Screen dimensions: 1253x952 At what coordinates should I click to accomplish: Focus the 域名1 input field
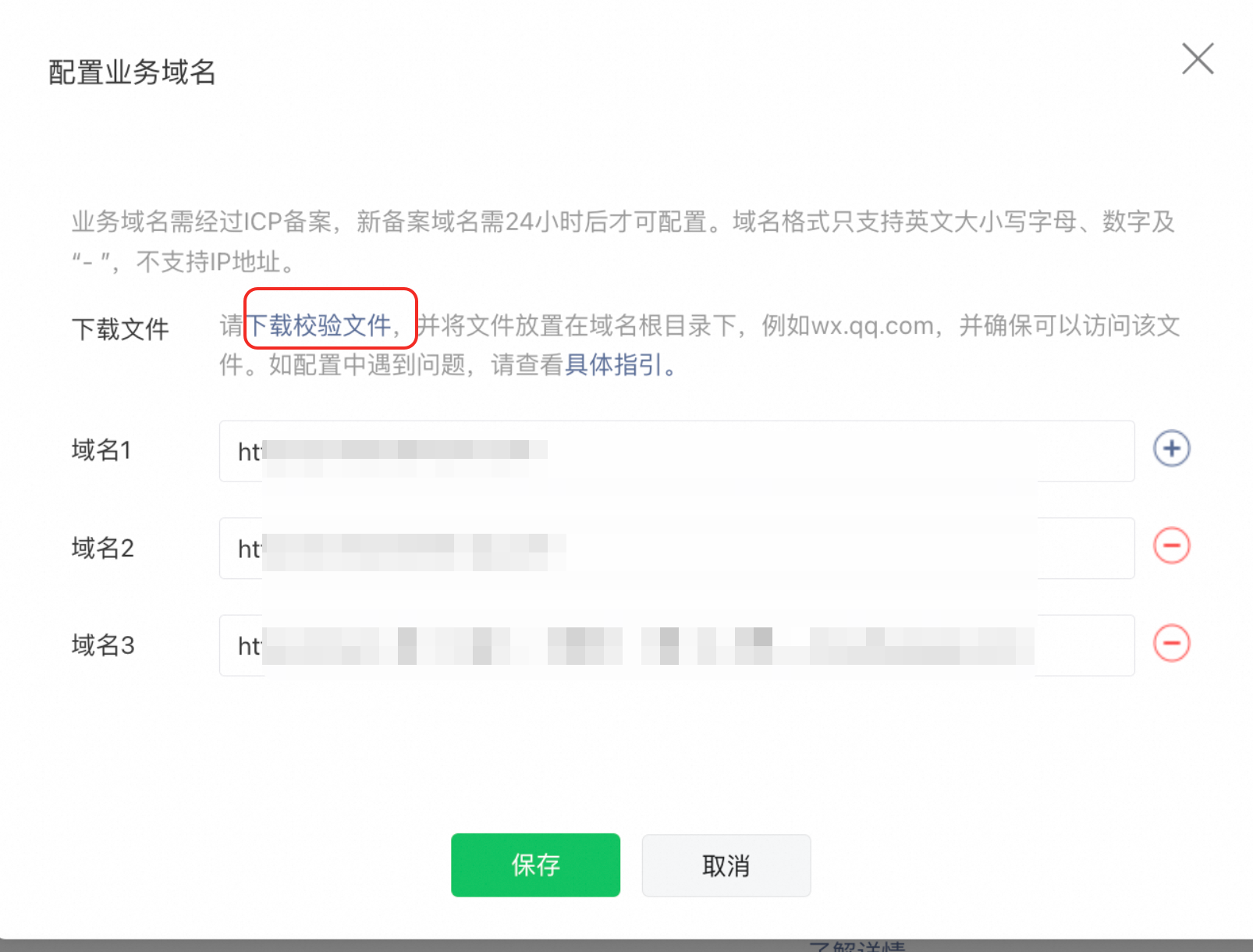point(676,451)
